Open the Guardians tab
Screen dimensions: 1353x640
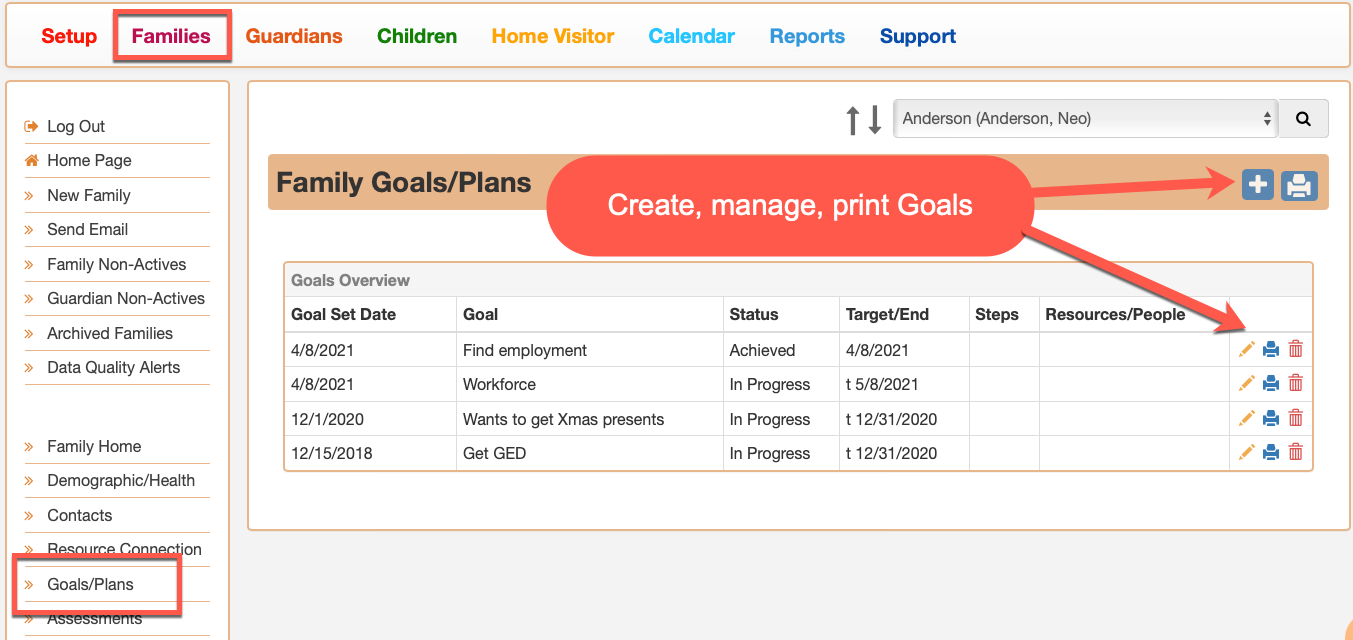coord(294,36)
